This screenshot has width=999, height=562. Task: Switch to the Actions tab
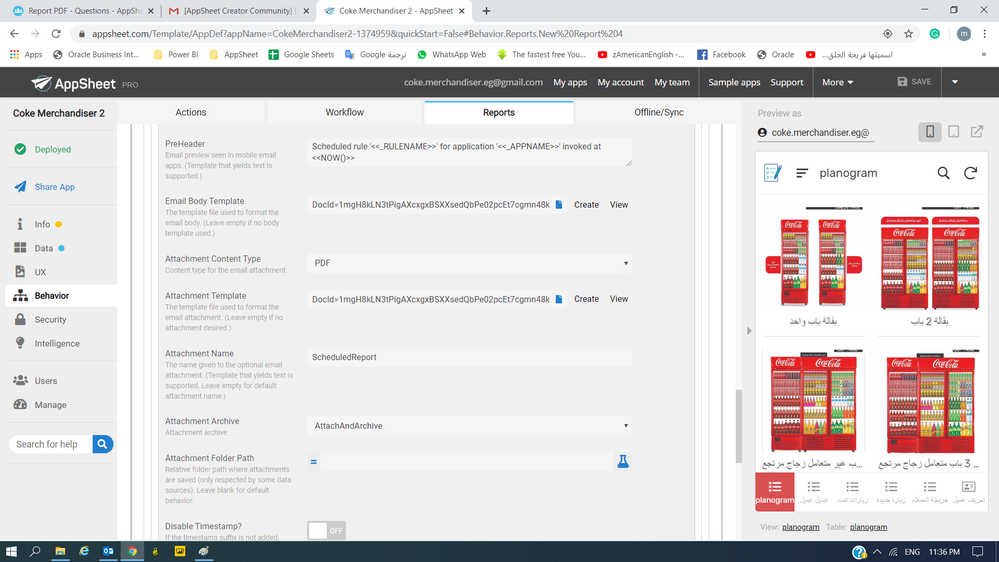click(190, 112)
